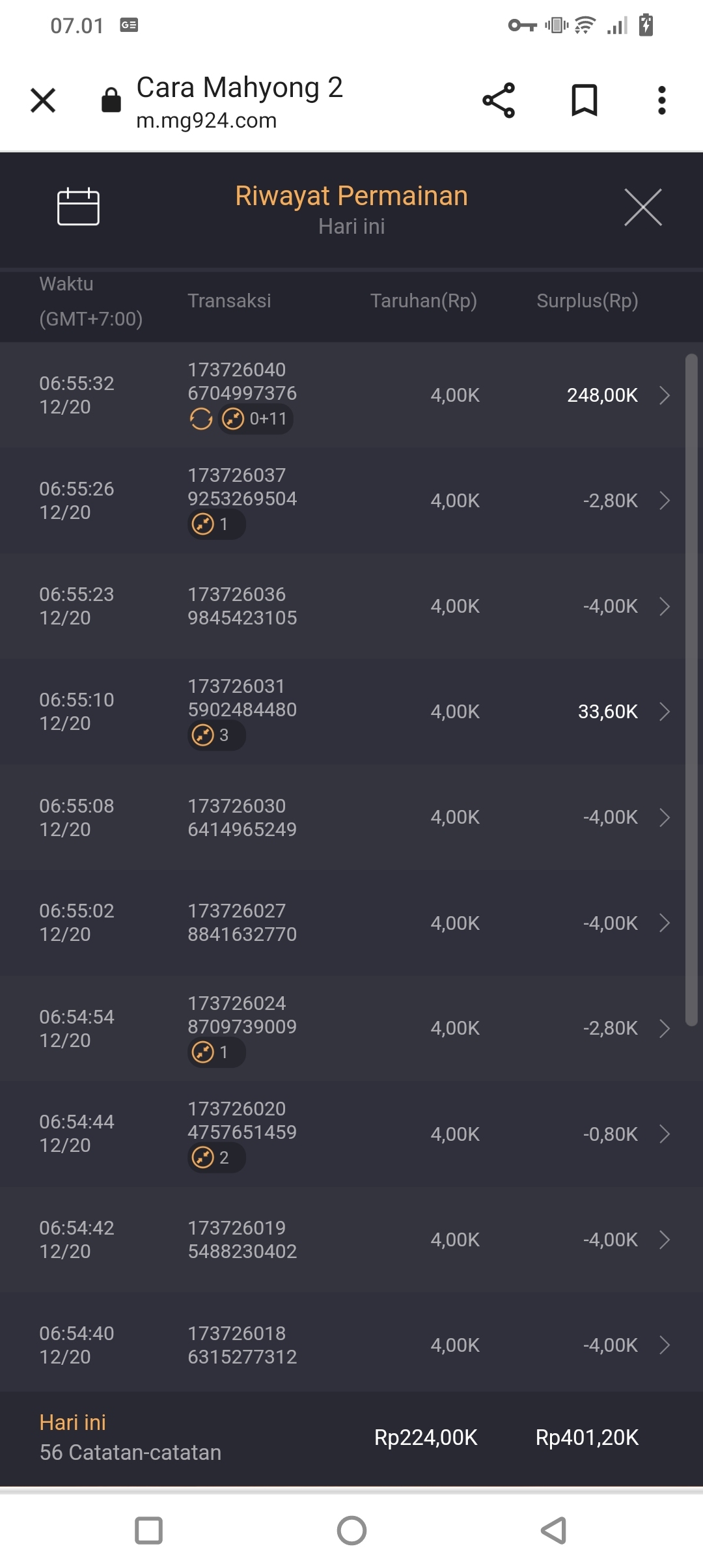
Task: Tap the free spin icon on 06:55:32 row
Action: point(201,419)
